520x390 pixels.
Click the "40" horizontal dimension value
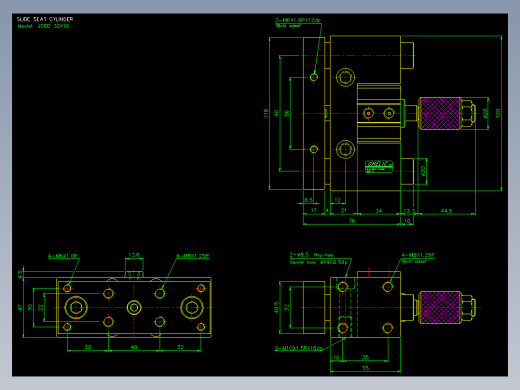134,347
